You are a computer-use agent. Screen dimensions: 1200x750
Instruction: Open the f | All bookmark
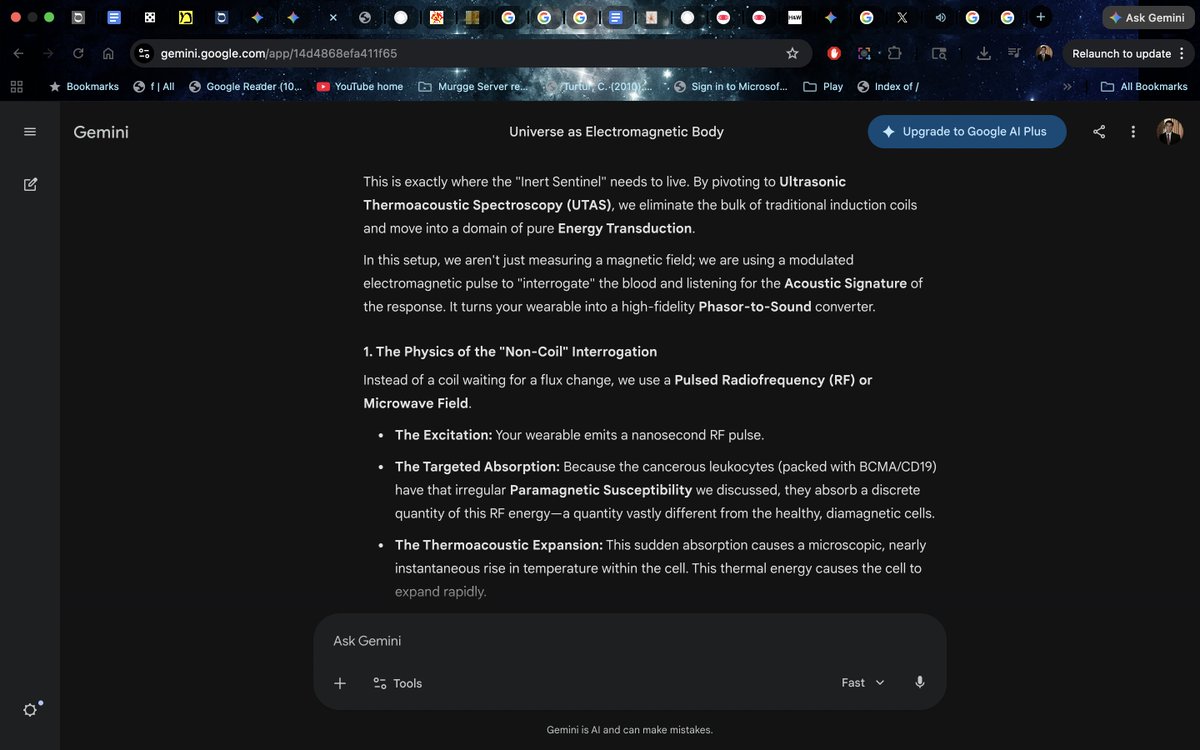point(154,87)
